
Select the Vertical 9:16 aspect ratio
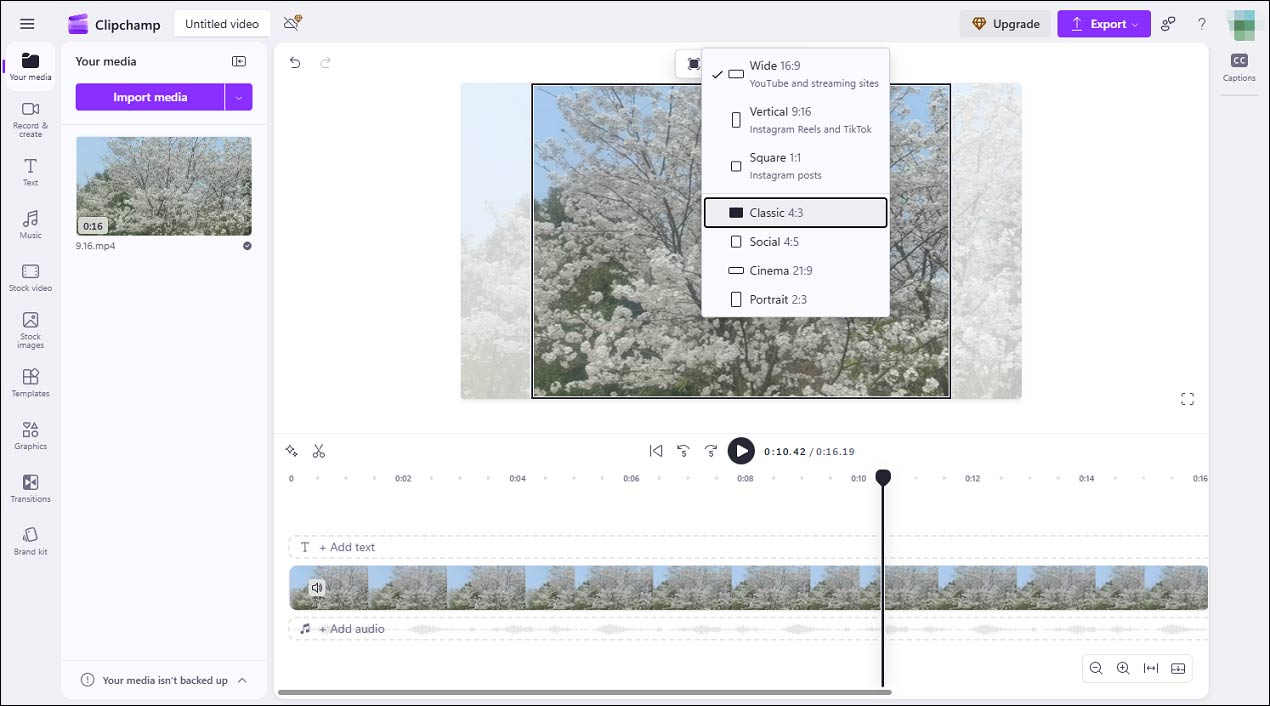795,119
